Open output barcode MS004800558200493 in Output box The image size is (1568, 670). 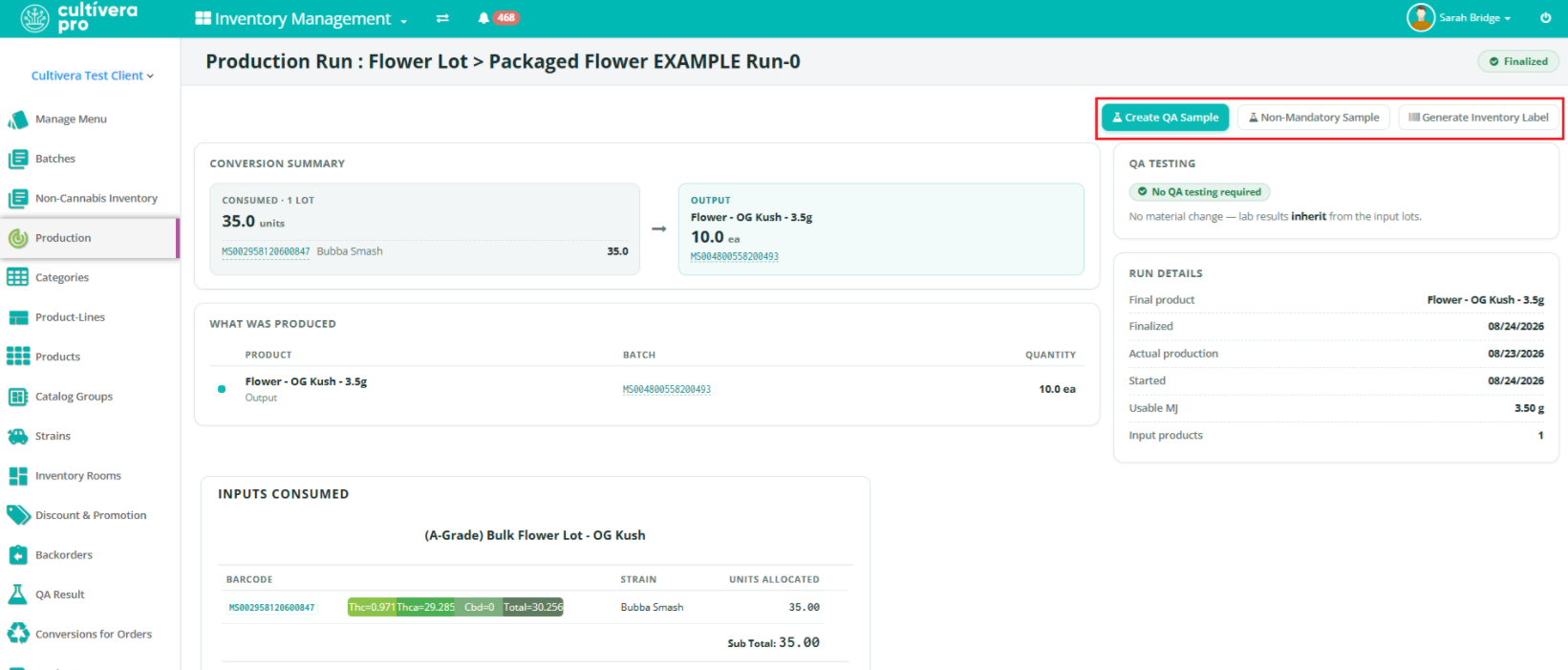click(x=735, y=257)
